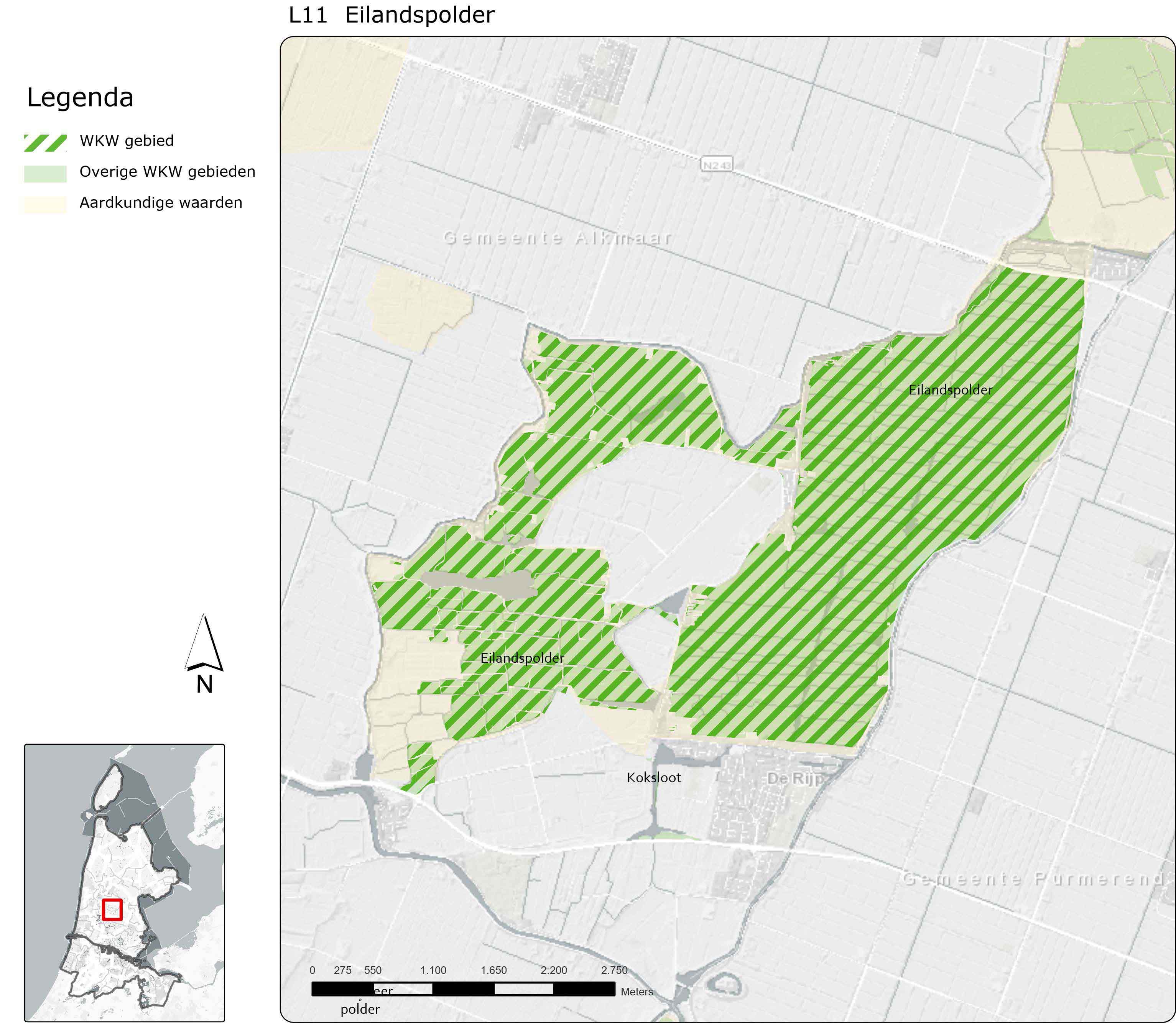
Task: Click the red square on overview map
Action: pos(112,910)
